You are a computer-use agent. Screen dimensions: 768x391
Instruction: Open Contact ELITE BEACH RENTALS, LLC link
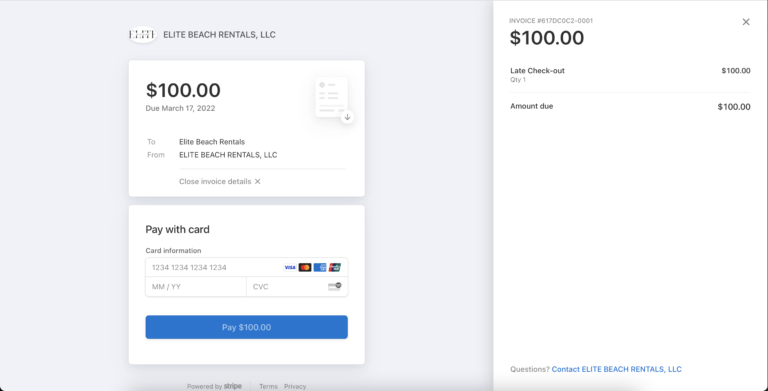(617, 369)
